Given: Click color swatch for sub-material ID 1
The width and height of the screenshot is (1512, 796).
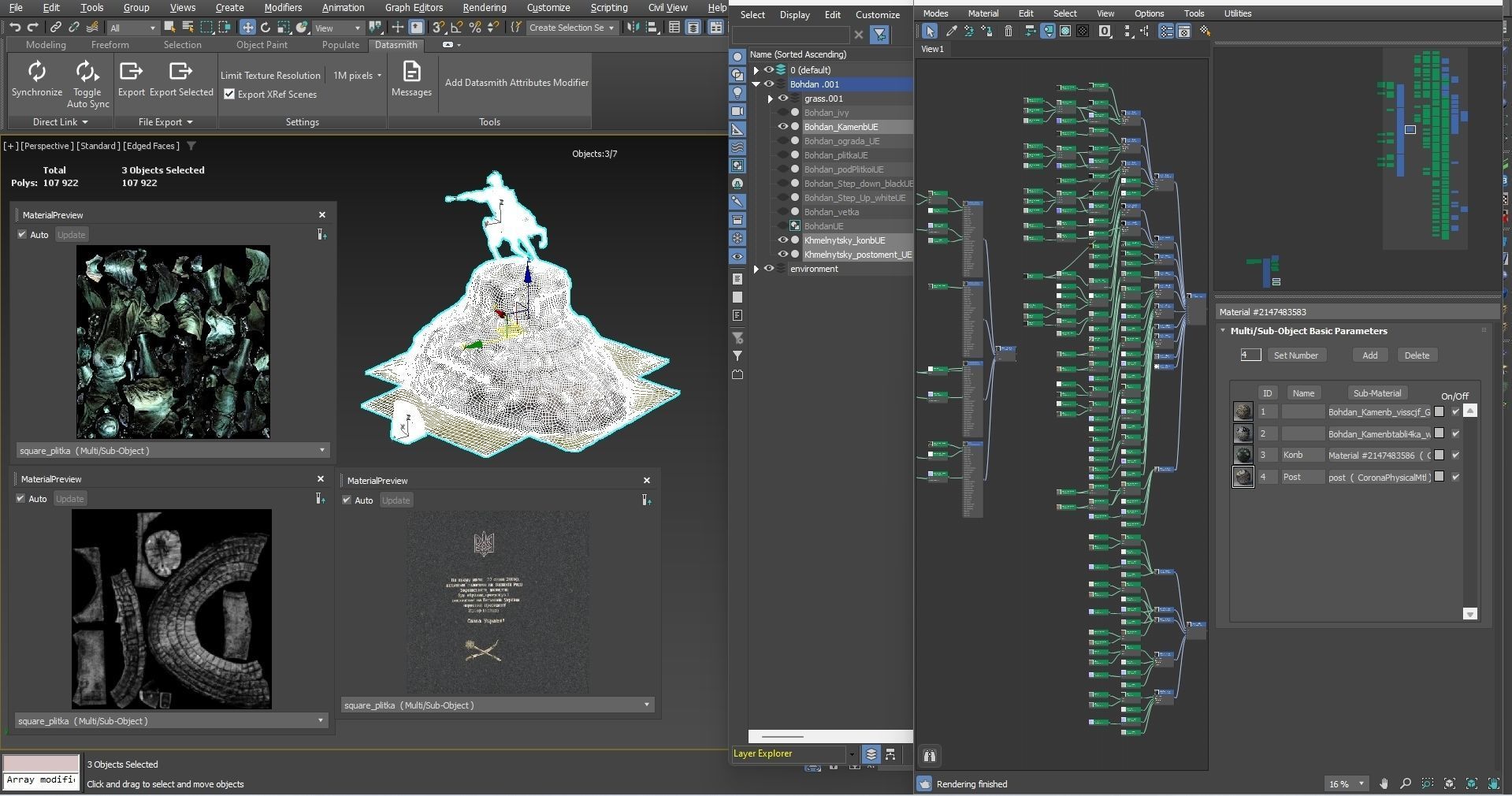Looking at the screenshot, I should [x=1439, y=412].
